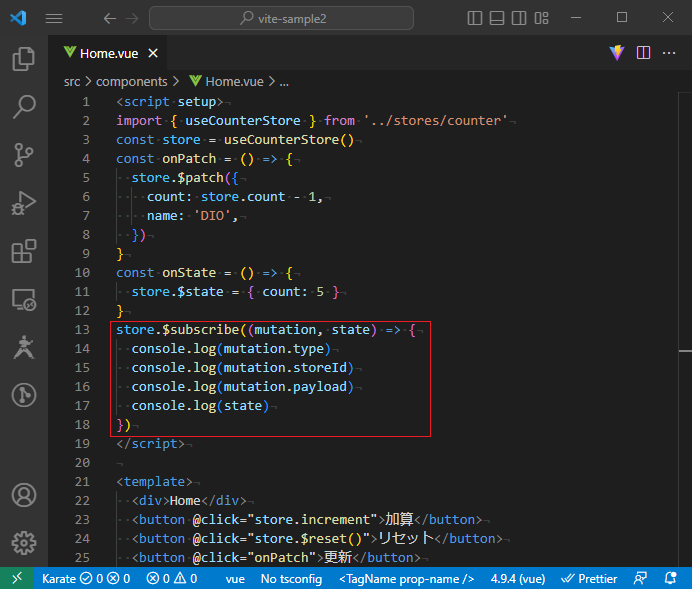Click the vite-sample2 command center search
692x589 pixels.
282,19
